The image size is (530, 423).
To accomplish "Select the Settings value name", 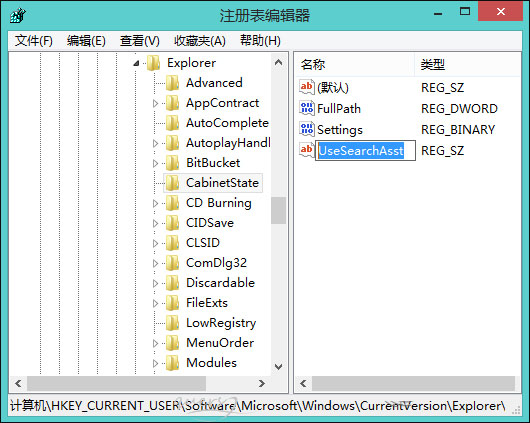I will [x=340, y=130].
